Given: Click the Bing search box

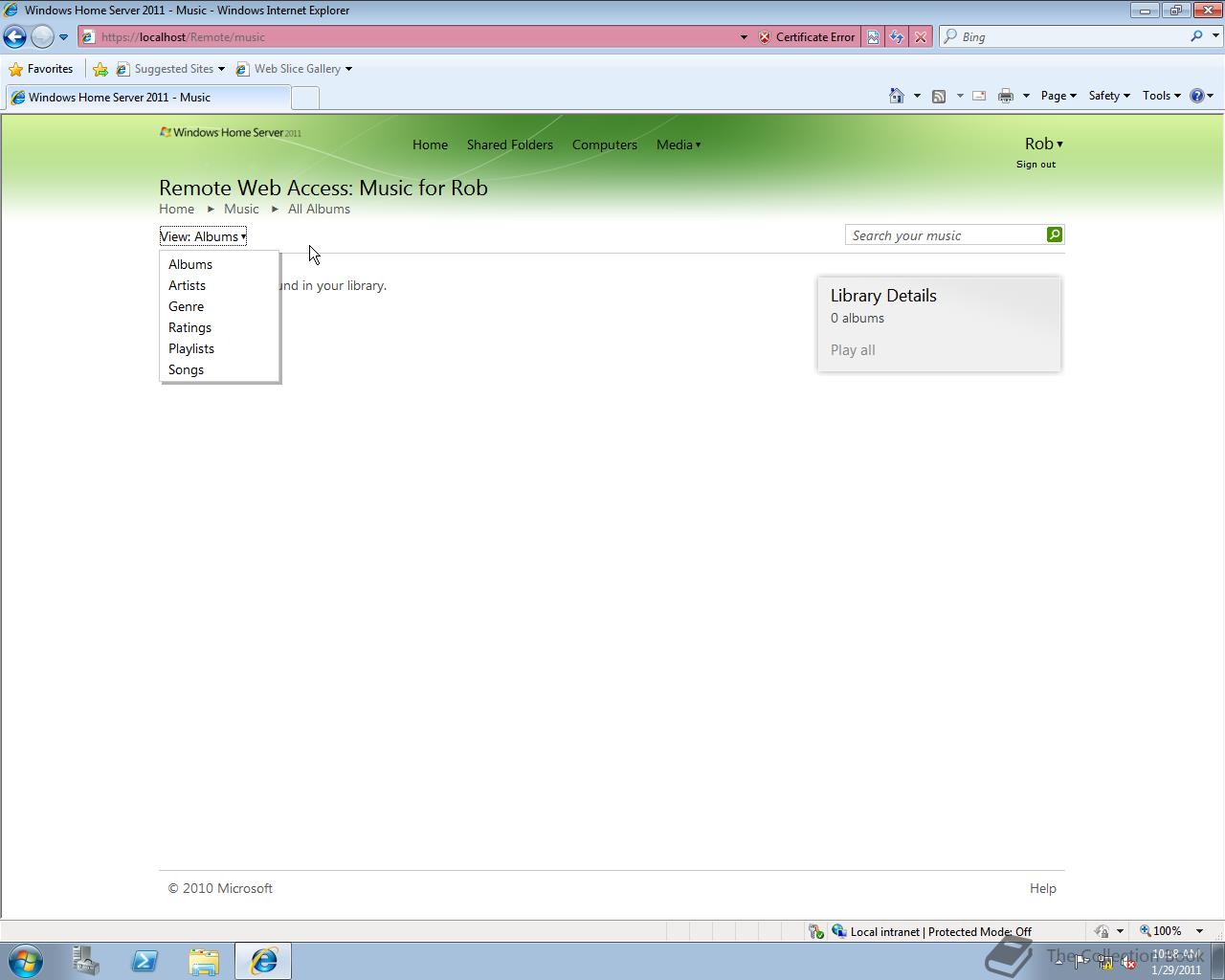Looking at the screenshot, I should [1072, 37].
